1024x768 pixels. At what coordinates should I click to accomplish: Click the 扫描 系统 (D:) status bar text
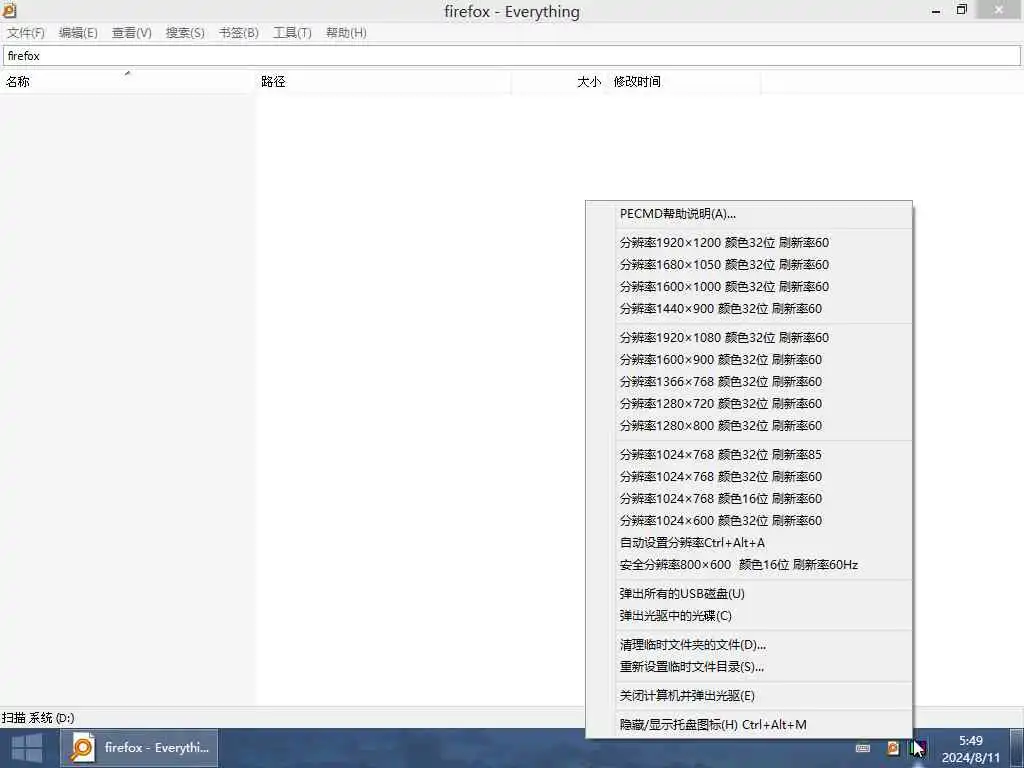click(x=38, y=718)
